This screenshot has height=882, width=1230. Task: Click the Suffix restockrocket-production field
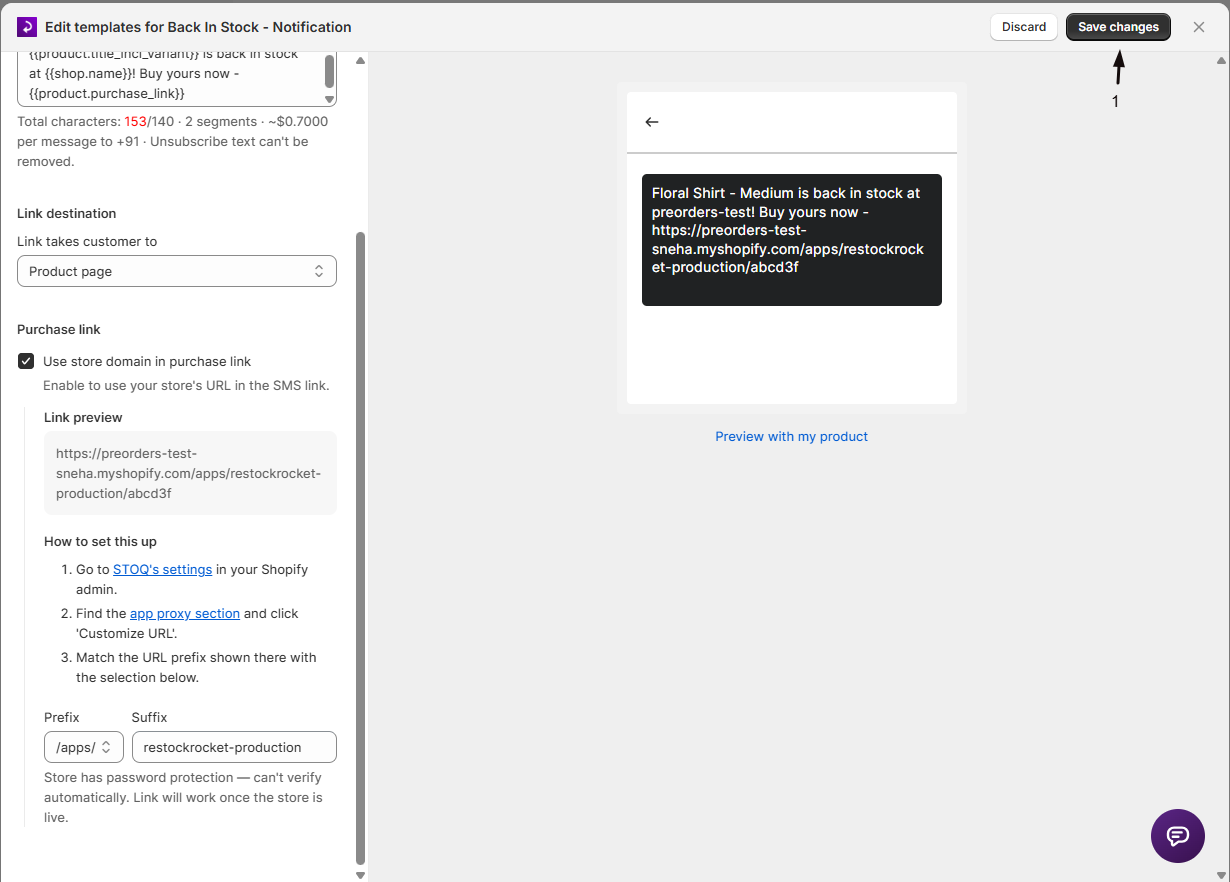tap(234, 747)
